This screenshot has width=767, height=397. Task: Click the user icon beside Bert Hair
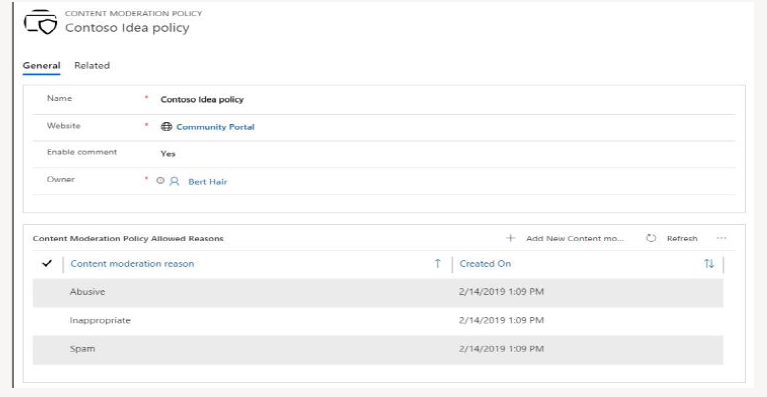click(x=174, y=181)
